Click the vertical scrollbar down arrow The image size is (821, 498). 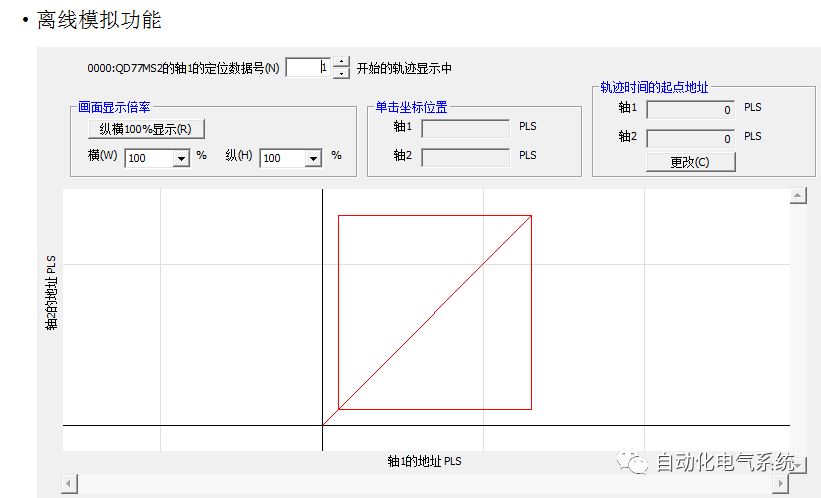tap(798, 466)
